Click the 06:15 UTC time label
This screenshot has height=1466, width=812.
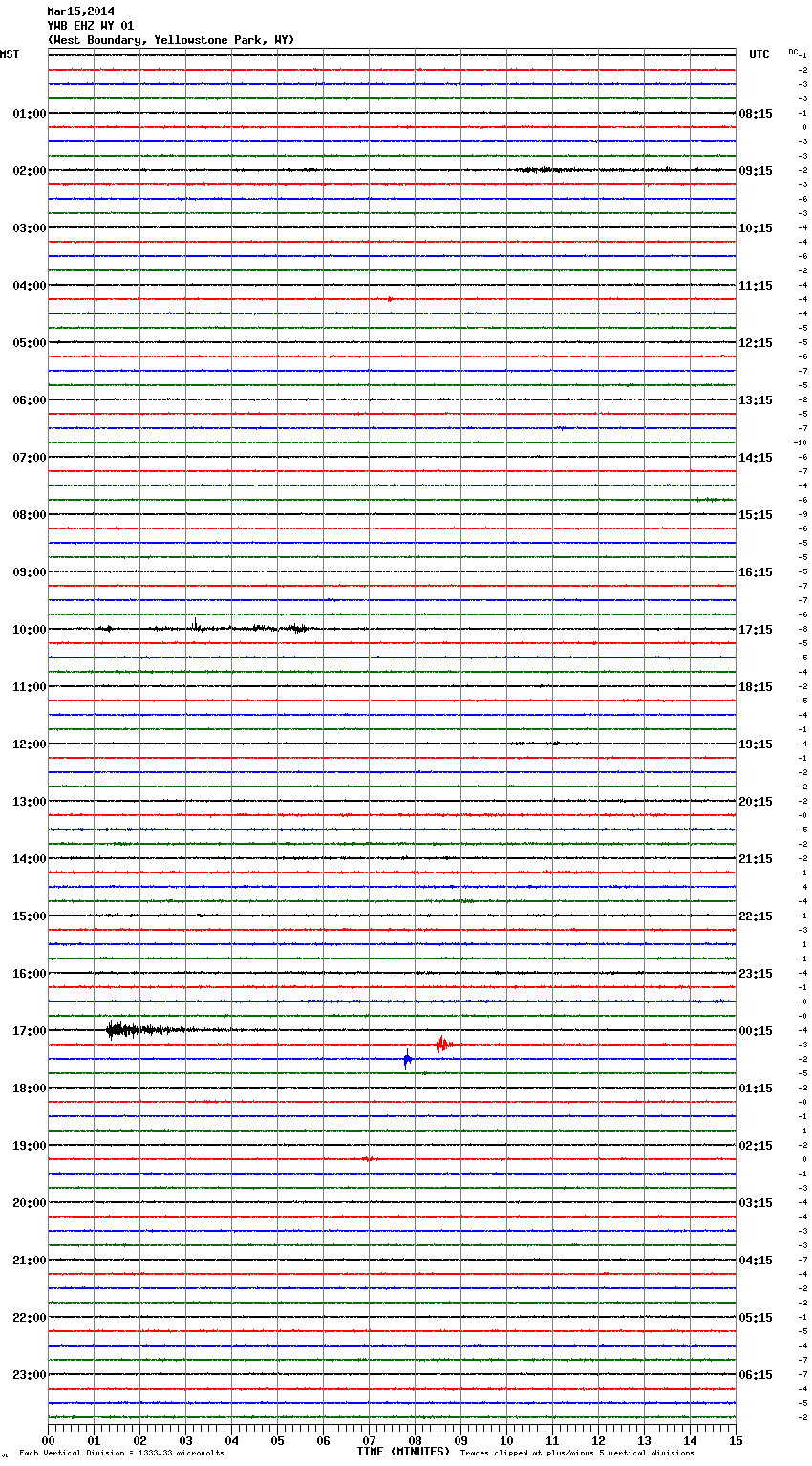click(756, 1375)
